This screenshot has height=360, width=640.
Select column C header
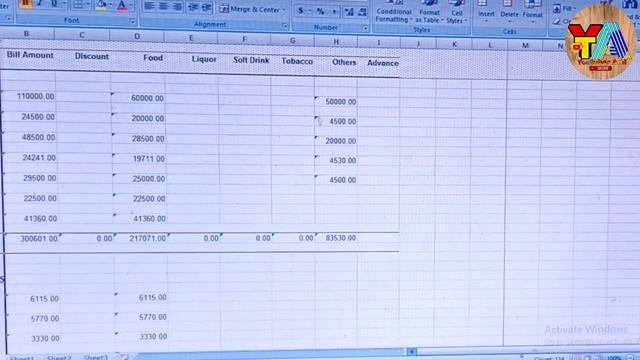coord(82,35)
